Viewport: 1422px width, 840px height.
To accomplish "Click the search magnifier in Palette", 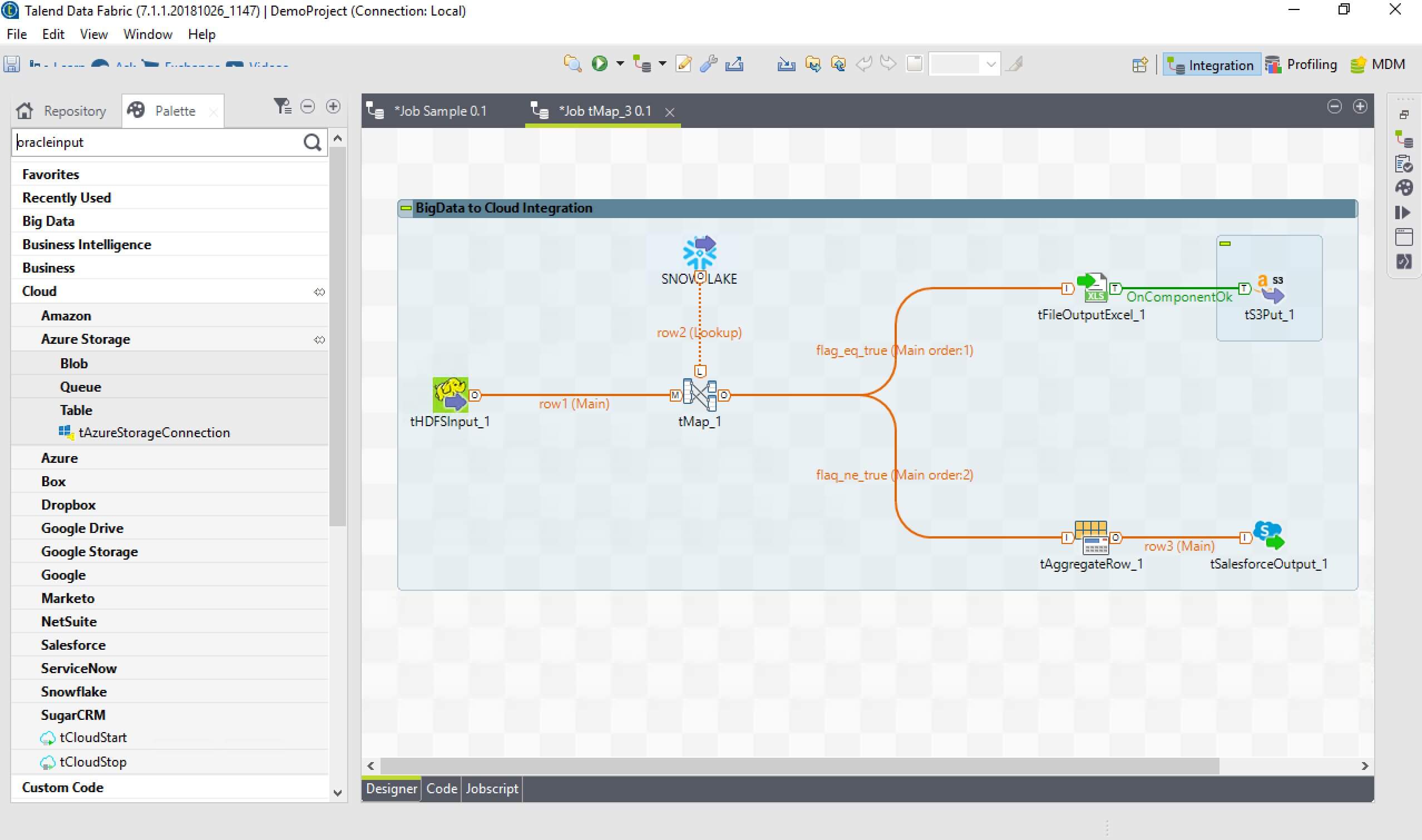I will click(312, 142).
